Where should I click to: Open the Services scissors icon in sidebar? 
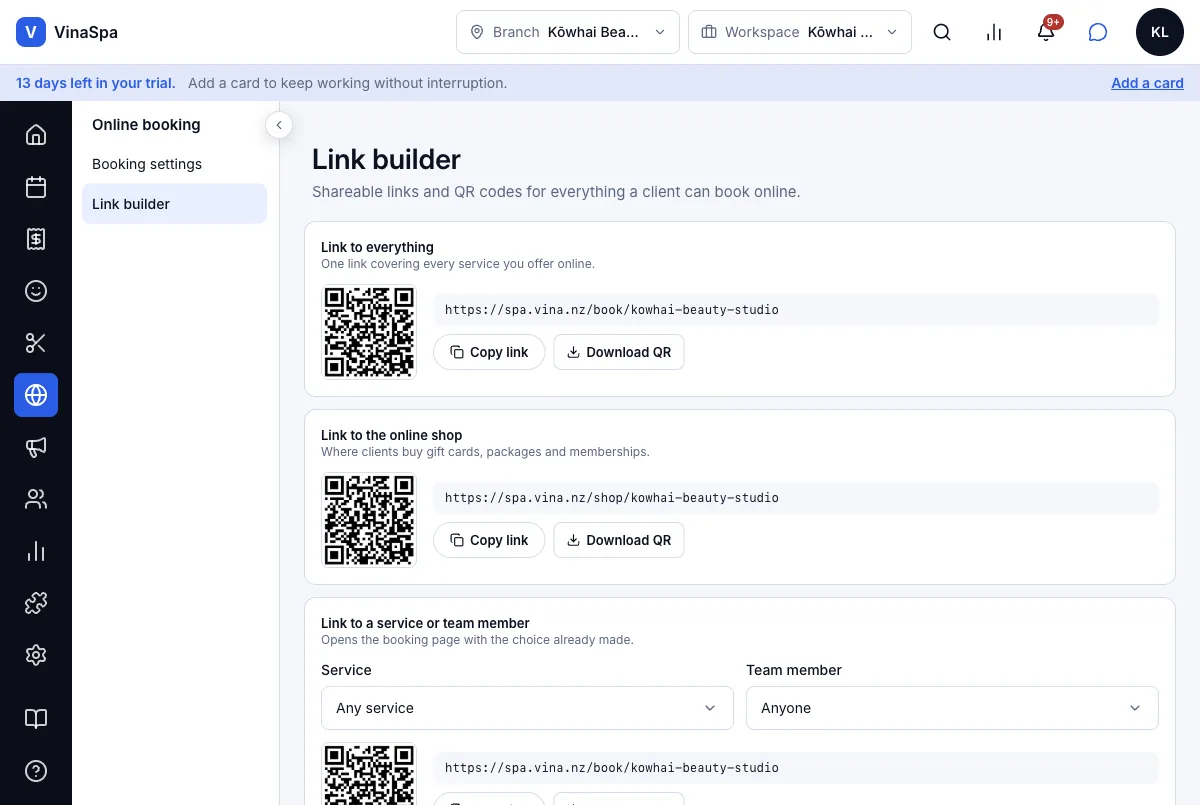pyautogui.click(x=36, y=343)
